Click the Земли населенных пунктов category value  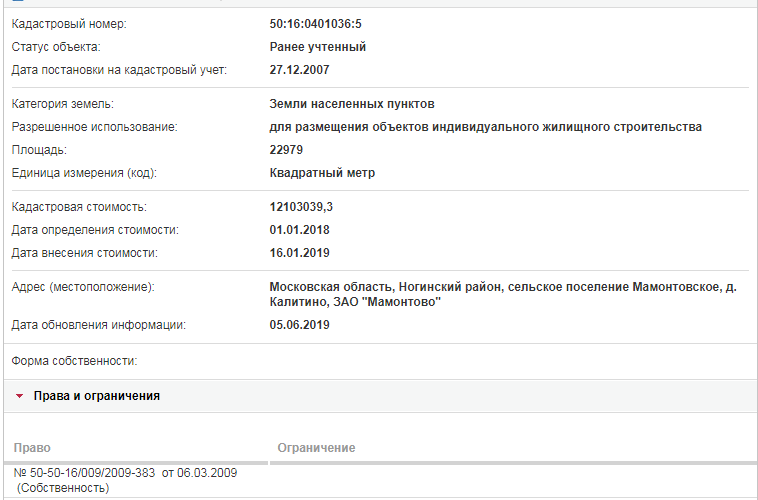pos(352,104)
